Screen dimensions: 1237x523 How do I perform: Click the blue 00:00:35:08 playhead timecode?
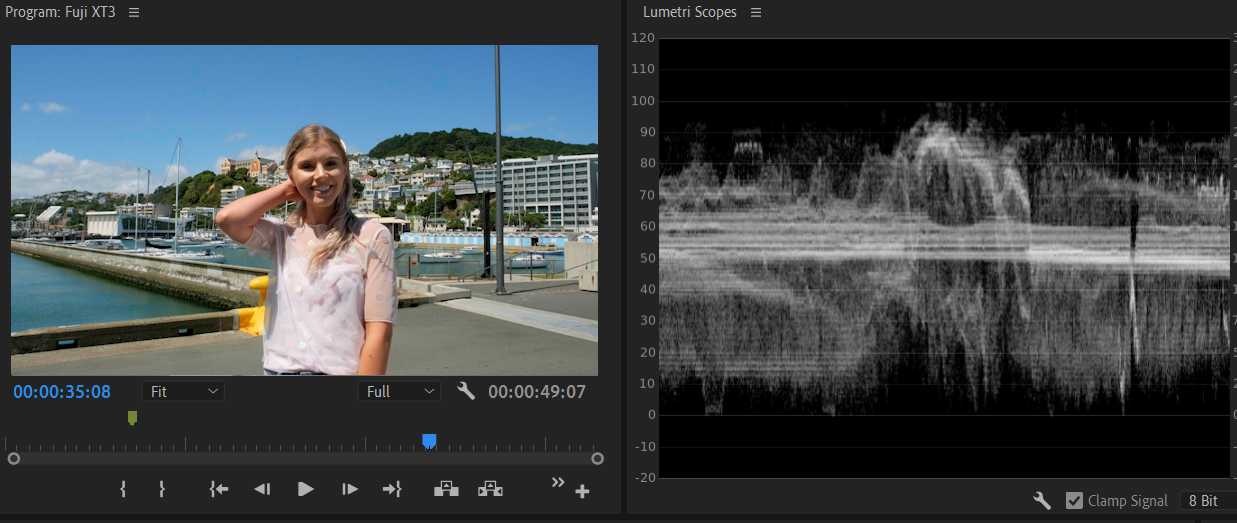click(62, 392)
